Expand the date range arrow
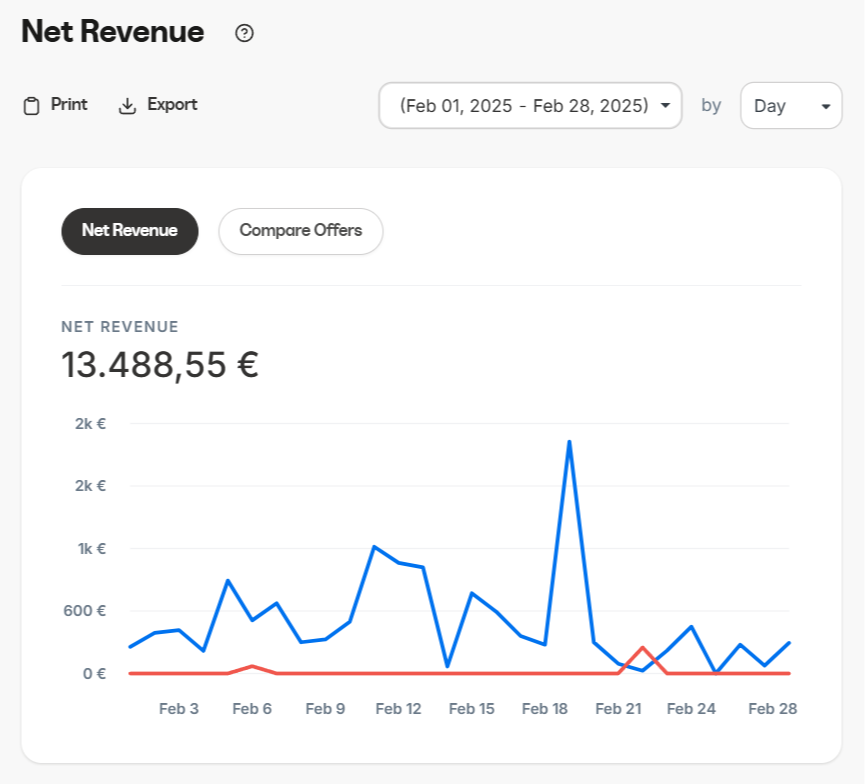This screenshot has height=784, width=865. (665, 106)
